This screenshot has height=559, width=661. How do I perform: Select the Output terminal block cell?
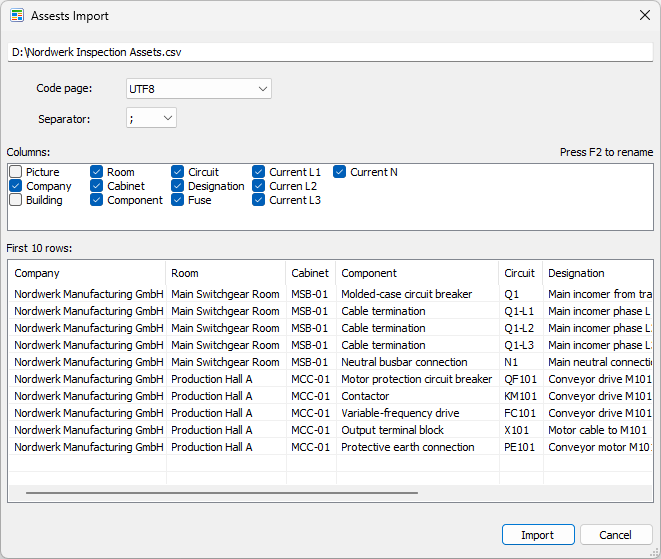click(x=417, y=430)
